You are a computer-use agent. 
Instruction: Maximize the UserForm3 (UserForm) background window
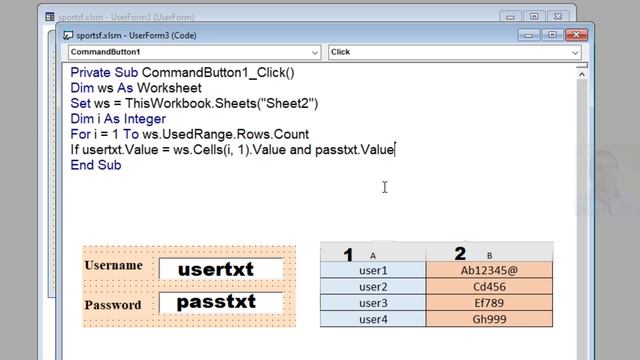pyautogui.click(x=534, y=17)
